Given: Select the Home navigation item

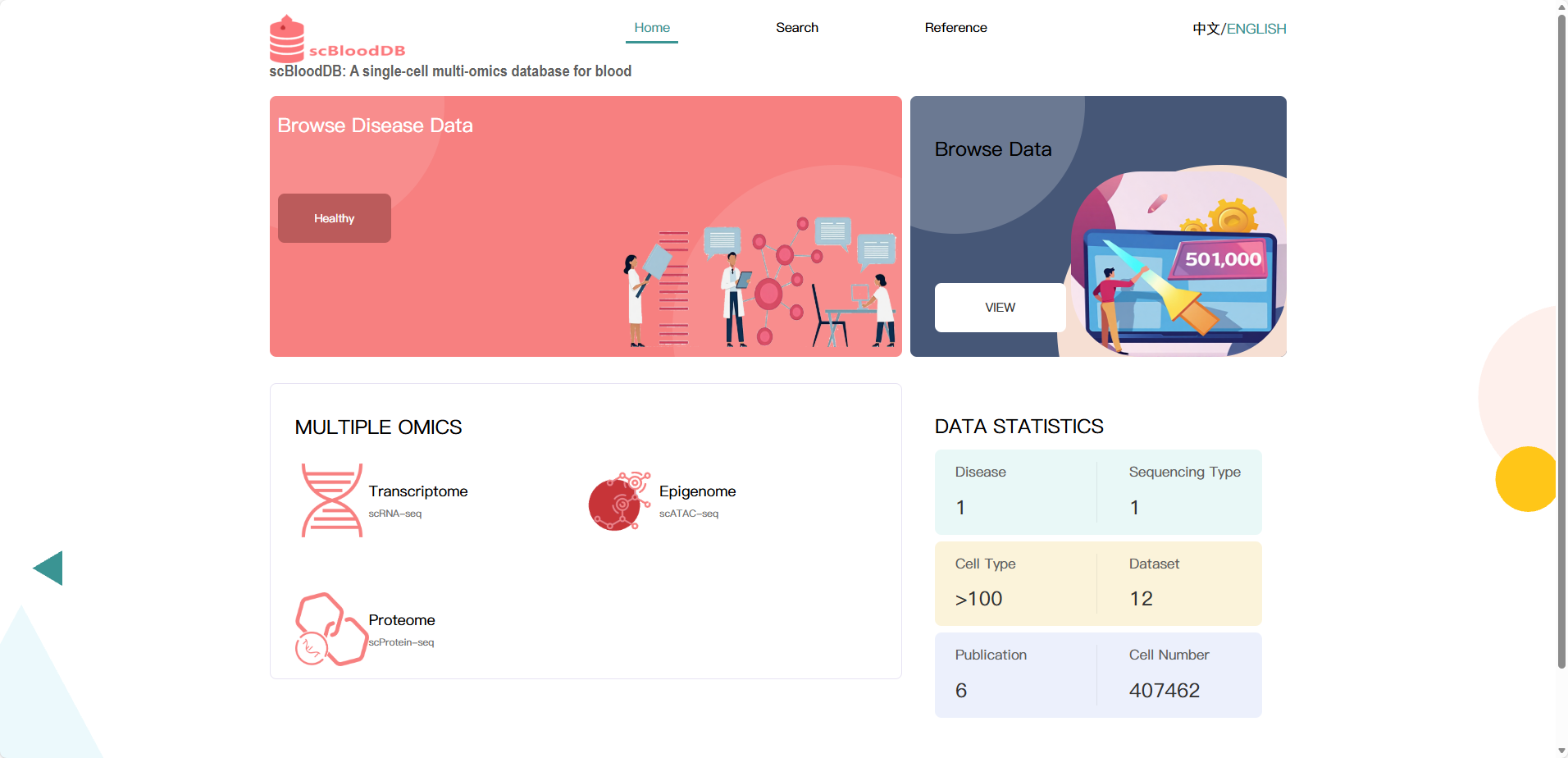Looking at the screenshot, I should click(x=651, y=27).
